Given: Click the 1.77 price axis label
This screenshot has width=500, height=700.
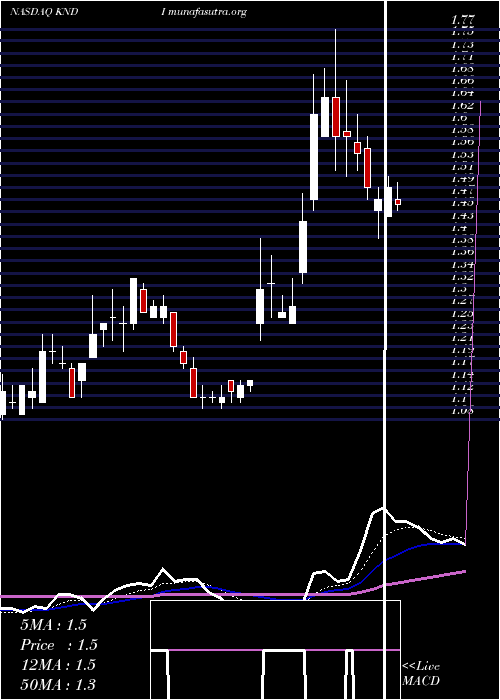Looking at the screenshot, I should pos(462,20).
